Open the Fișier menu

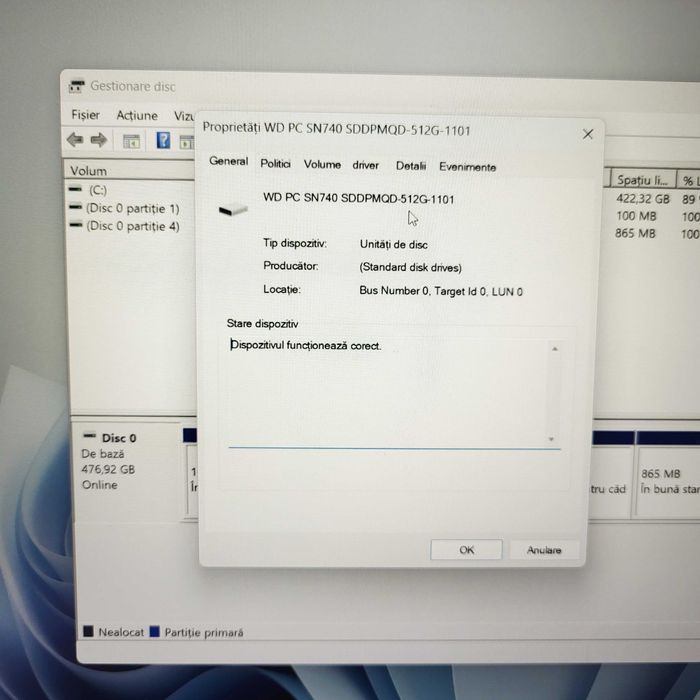coord(85,115)
